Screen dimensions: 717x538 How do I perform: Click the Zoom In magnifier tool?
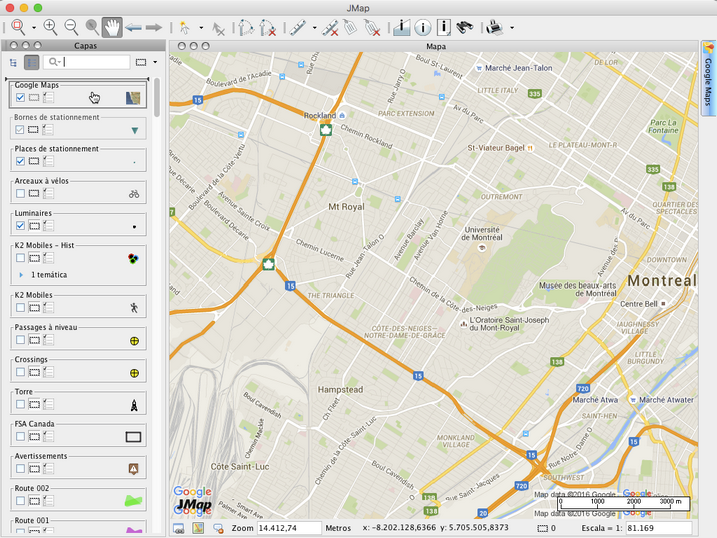point(50,27)
